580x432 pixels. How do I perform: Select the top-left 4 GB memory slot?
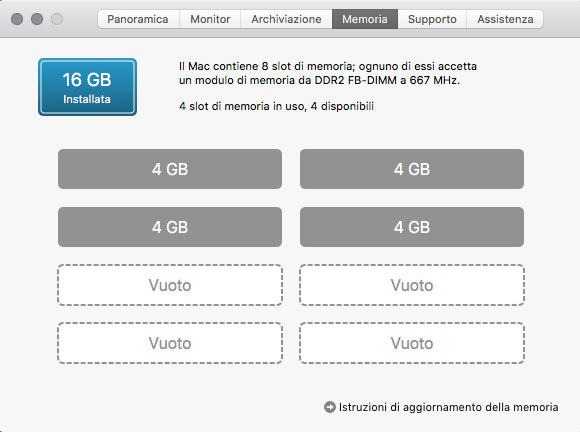pyautogui.click(x=170, y=169)
